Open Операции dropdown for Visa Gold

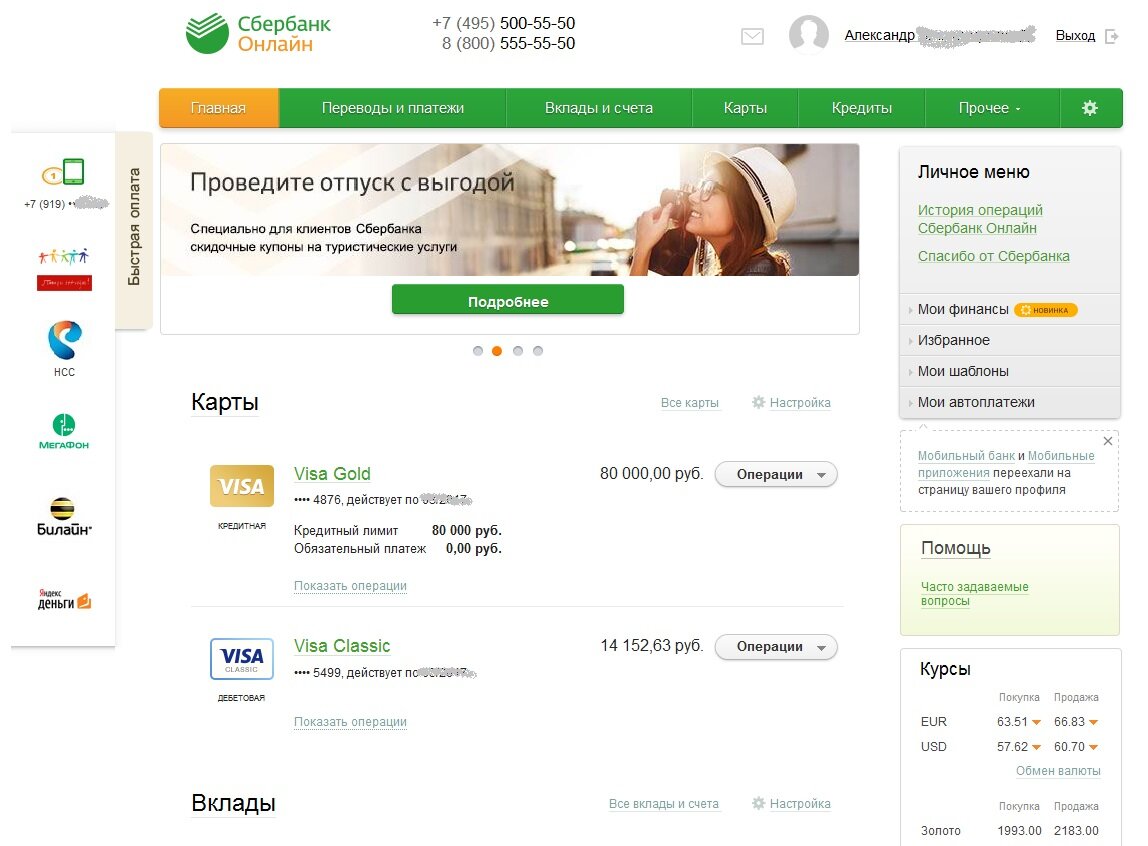pos(776,474)
